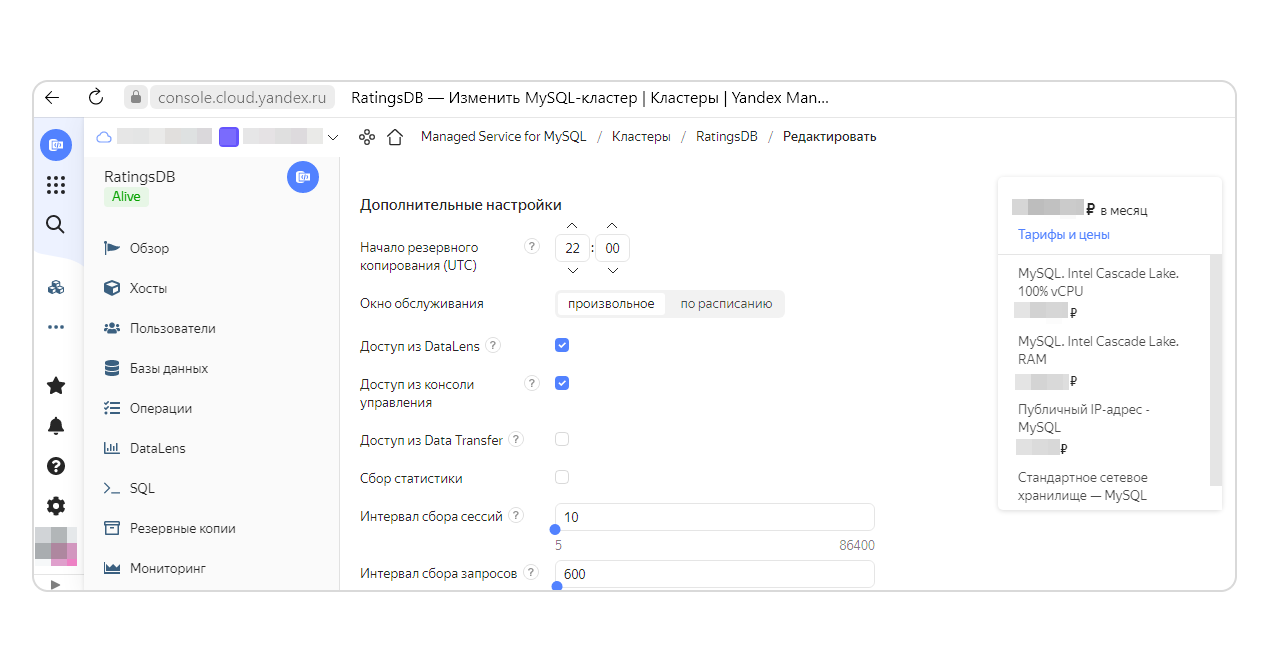This screenshot has width=1269, height=672.
Task: Click the query interval slider handle
Action: point(557,586)
